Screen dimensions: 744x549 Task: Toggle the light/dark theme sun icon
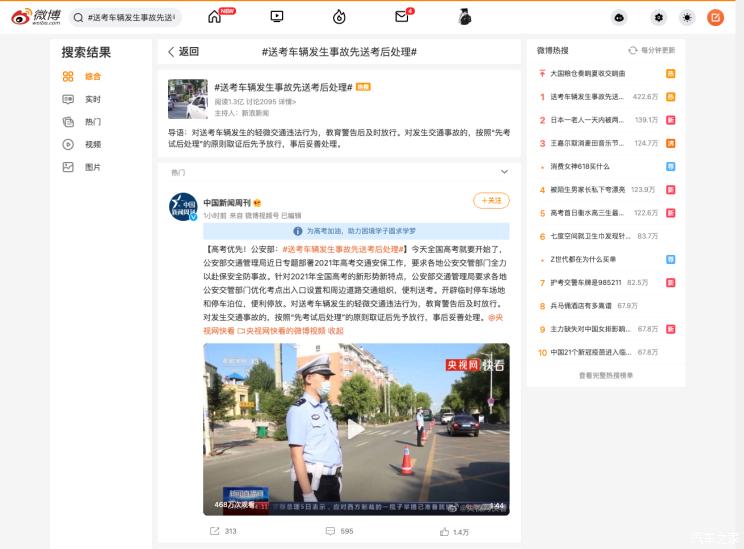point(686,17)
